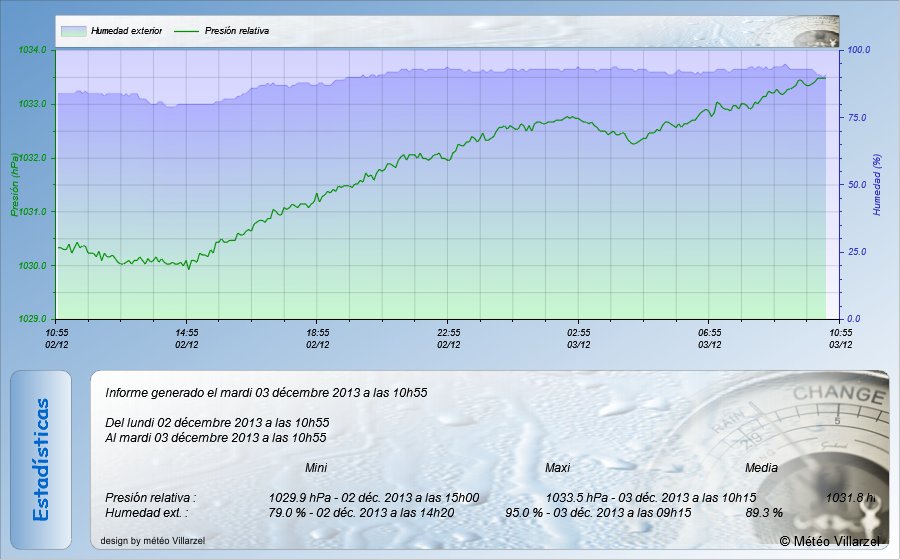Click the small barometer icon in legend bar

click(817, 32)
